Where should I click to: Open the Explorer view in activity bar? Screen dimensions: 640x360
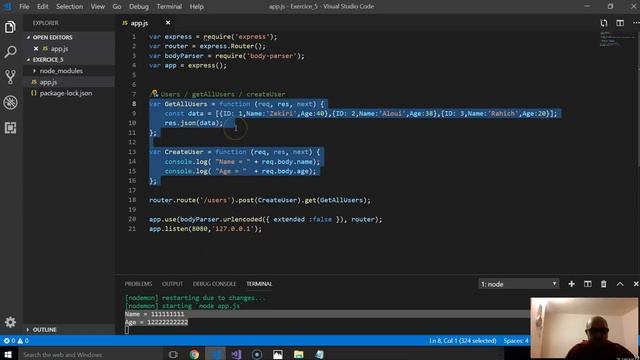[10, 27]
